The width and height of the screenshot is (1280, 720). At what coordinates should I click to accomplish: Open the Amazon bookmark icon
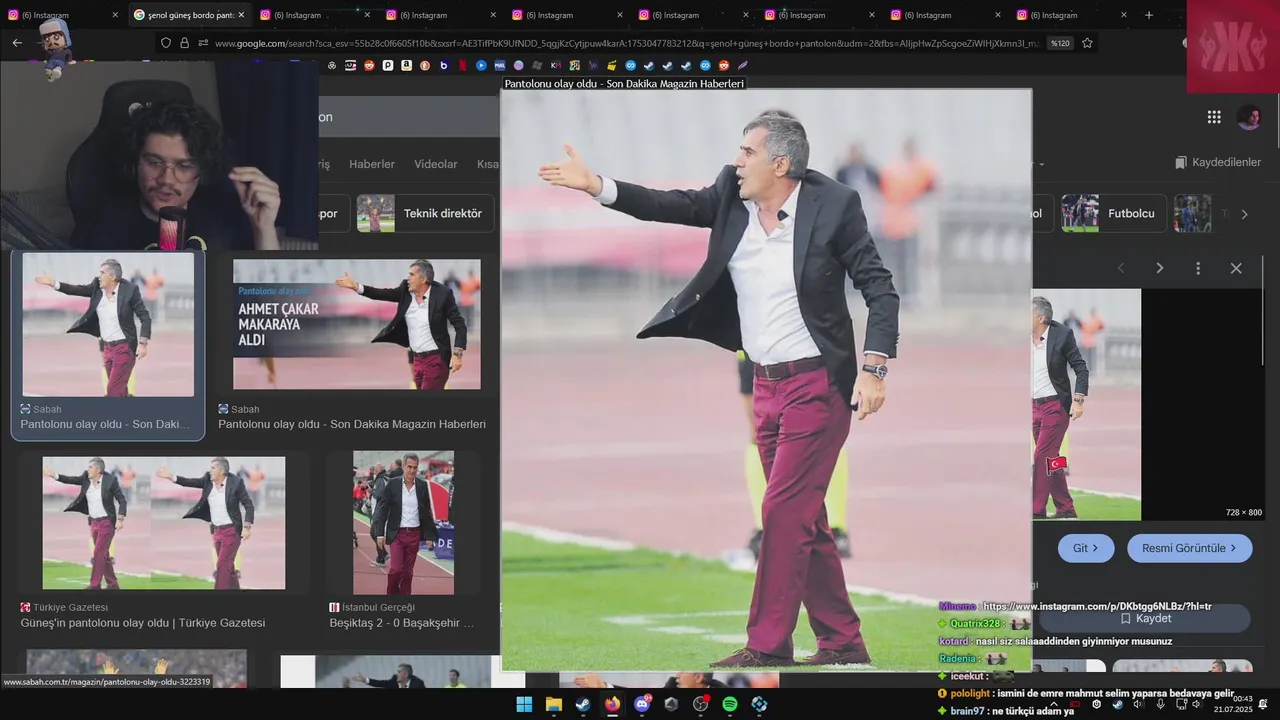(406, 65)
